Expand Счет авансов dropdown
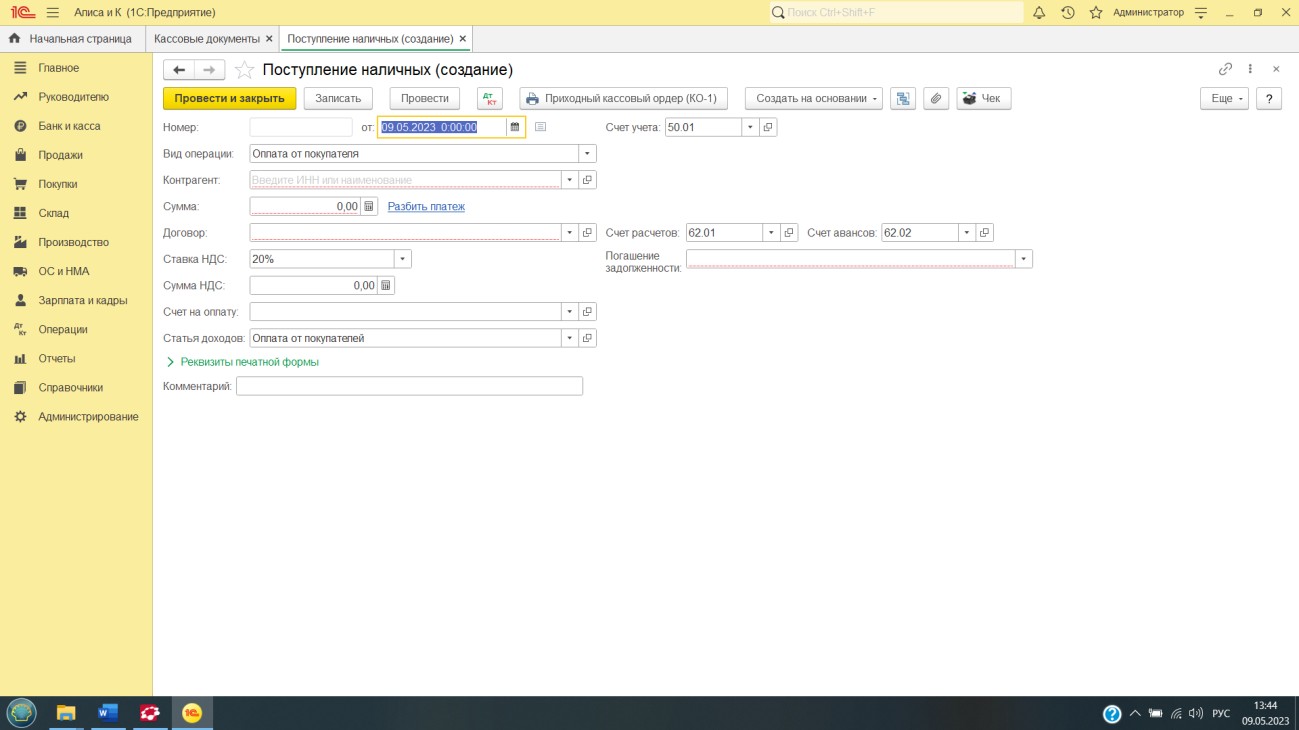1299x730 pixels. pos(966,232)
